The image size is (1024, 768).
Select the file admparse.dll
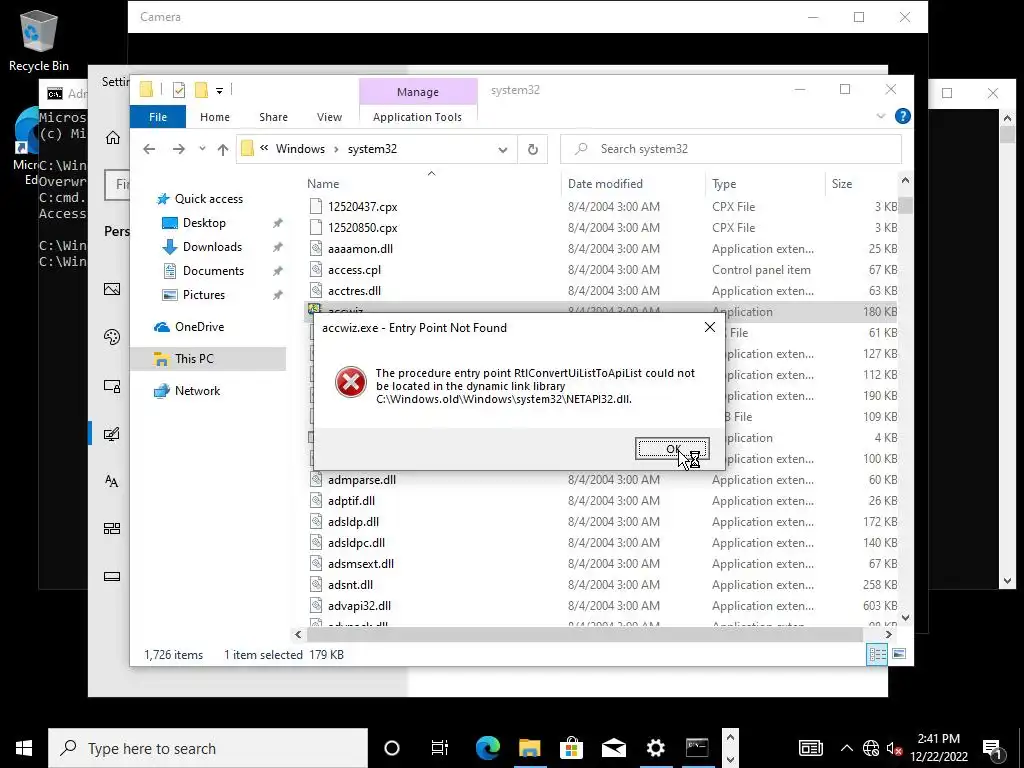pyautogui.click(x=362, y=480)
